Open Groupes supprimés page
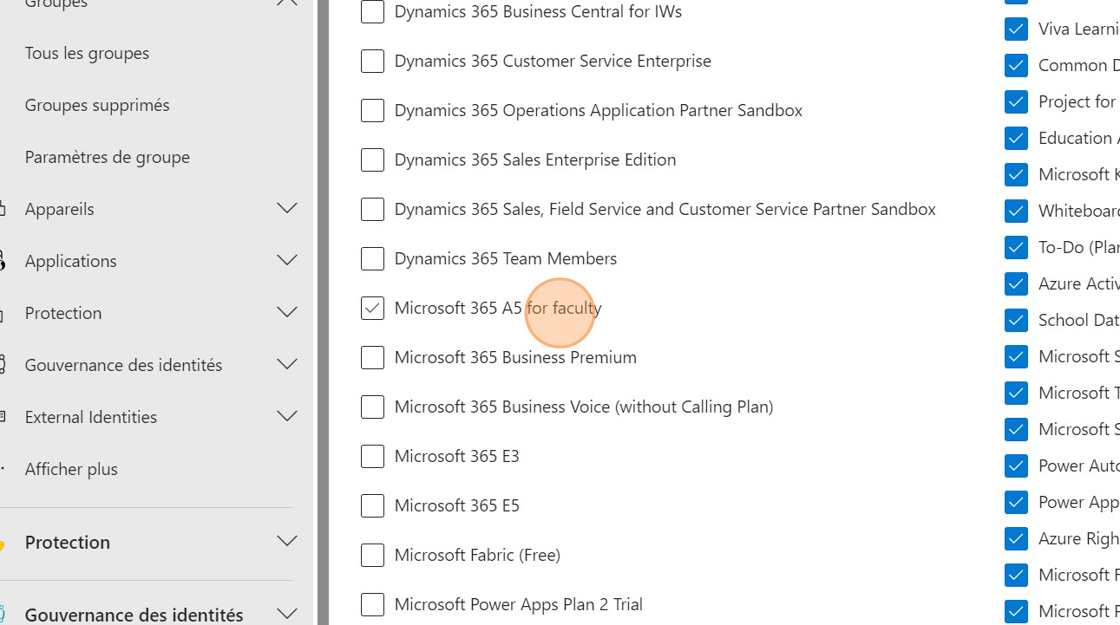This screenshot has width=1120, height=625. pyautogui.click(x=97, y=105)
